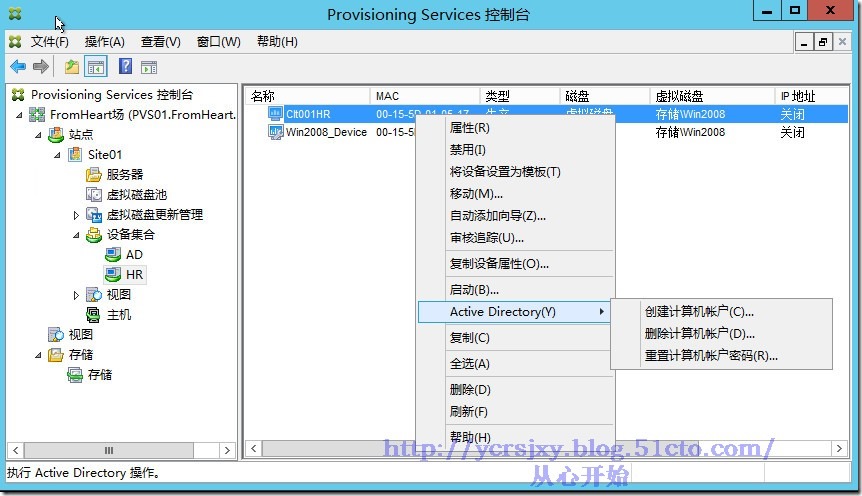Image resolution: width=862 pixels, height=496 pixels.
Task: Click the 设备集合 icon
Action: pyautogui.click(x=94, y=235)
